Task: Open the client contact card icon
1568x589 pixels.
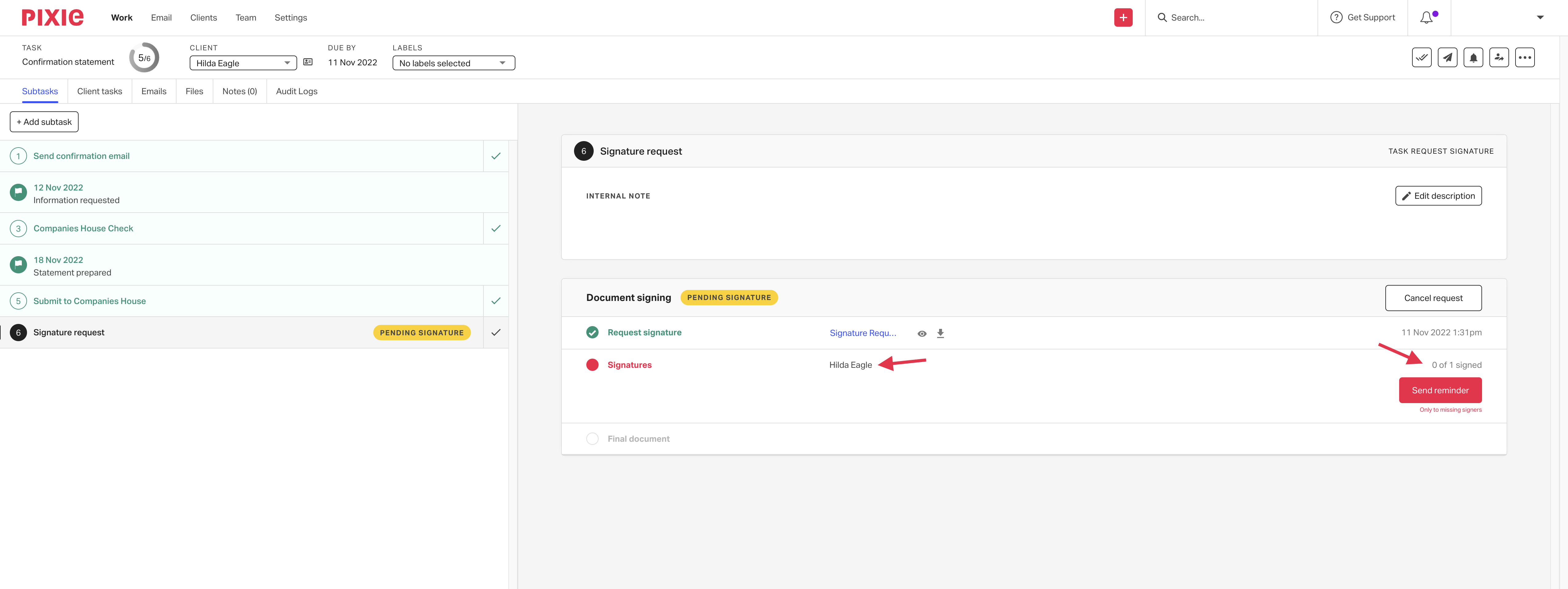Action: click(308, 62)
